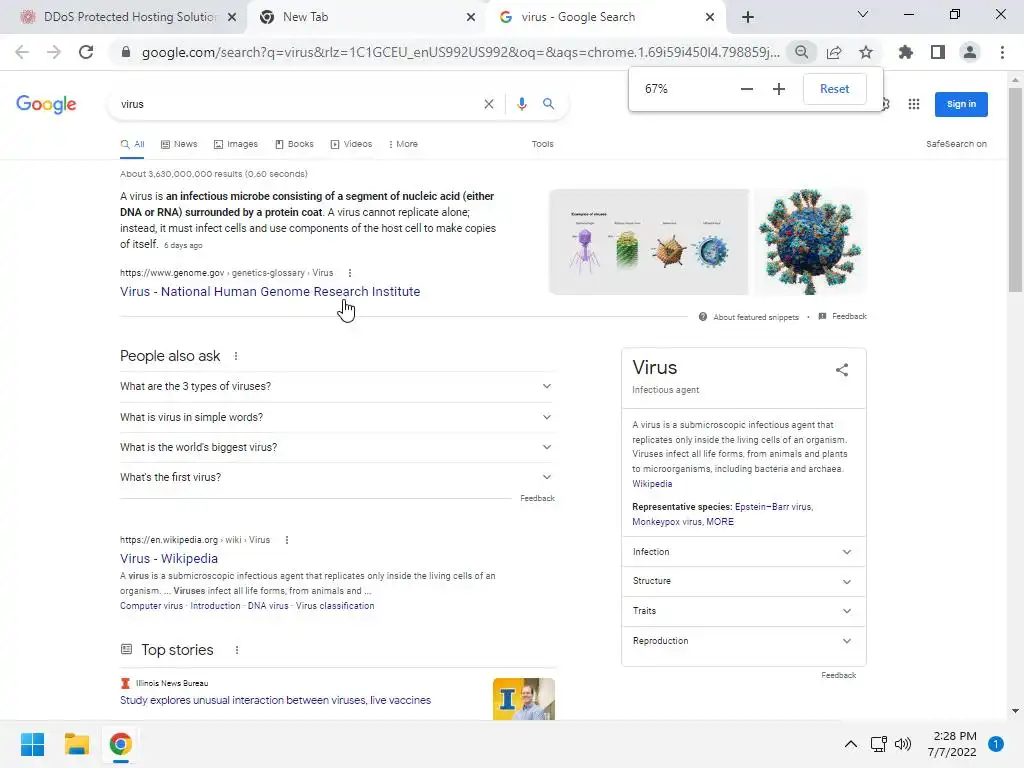
Task: Start voice search with the microphone
Action: tap(521, 104)
